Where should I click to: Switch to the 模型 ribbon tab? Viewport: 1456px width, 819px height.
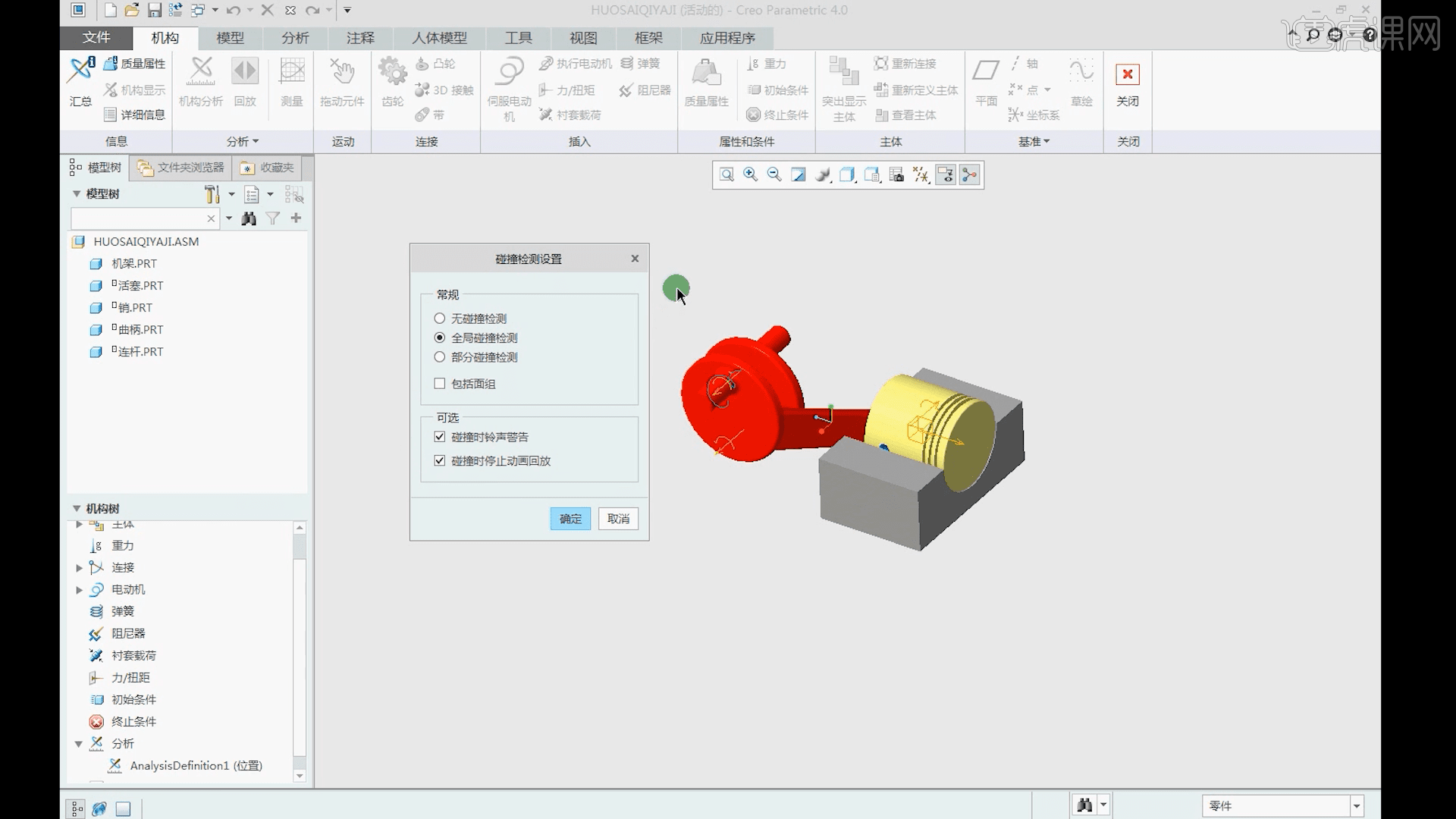pos(230,38)
